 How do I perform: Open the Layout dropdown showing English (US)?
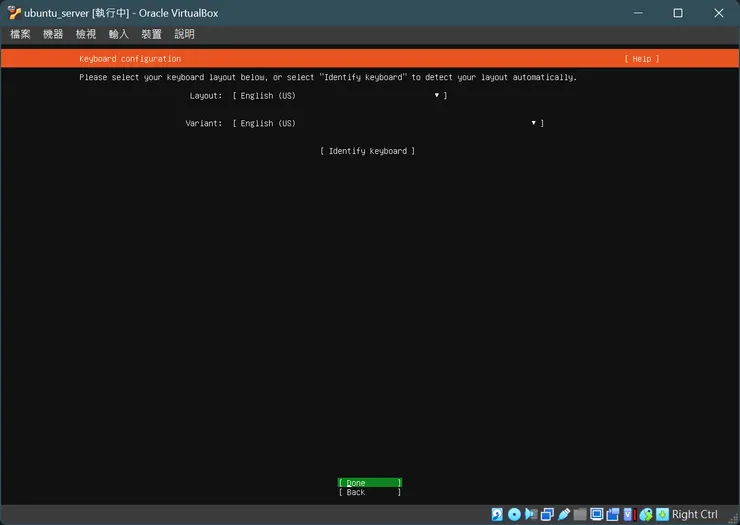tap(340, 95)
